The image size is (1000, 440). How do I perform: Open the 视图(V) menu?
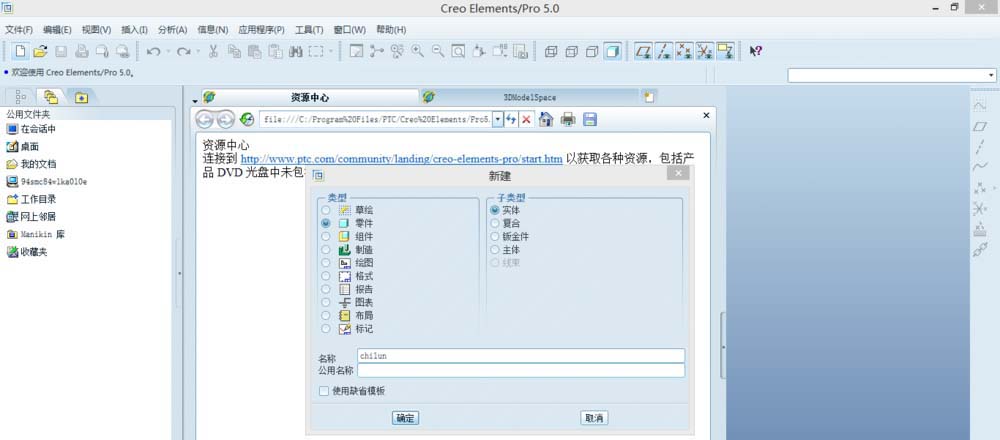click(x=96, y=29)
